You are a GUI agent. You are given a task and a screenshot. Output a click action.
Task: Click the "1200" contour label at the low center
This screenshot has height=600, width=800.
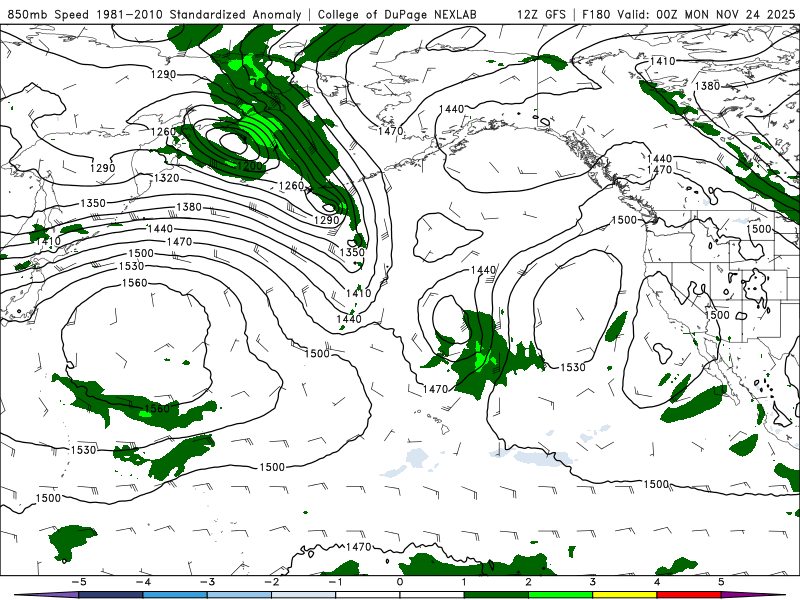tap(250, 166)
